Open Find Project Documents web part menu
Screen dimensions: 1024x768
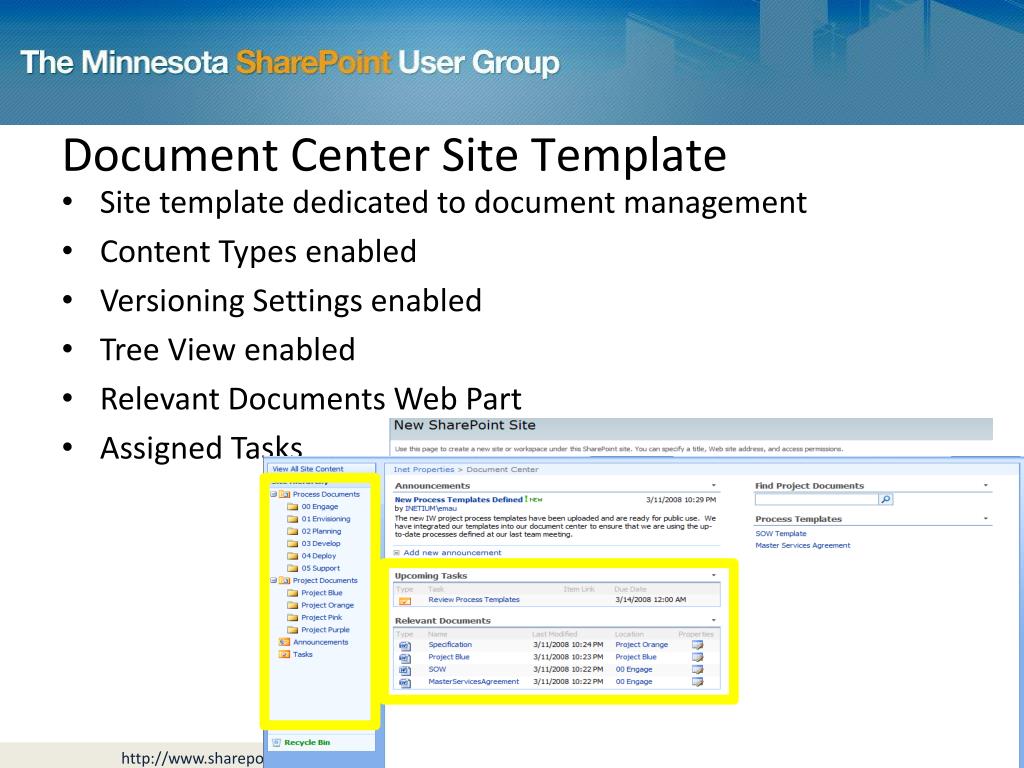point(985,486)
